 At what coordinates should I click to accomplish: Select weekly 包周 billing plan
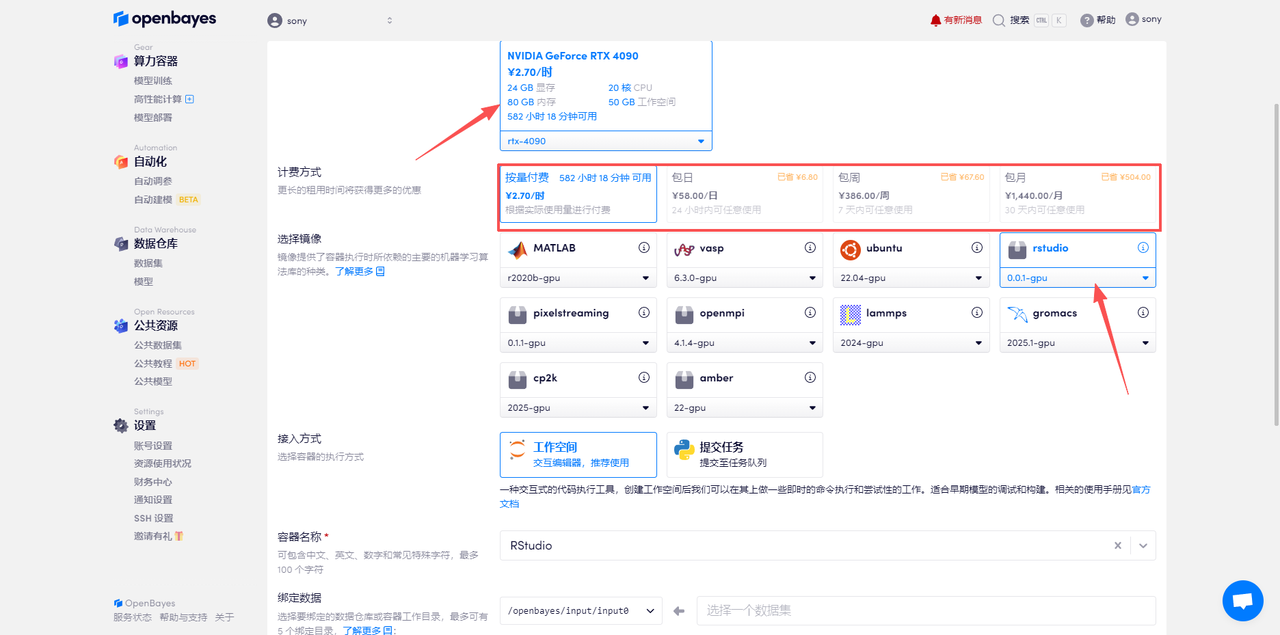[911, 194]
